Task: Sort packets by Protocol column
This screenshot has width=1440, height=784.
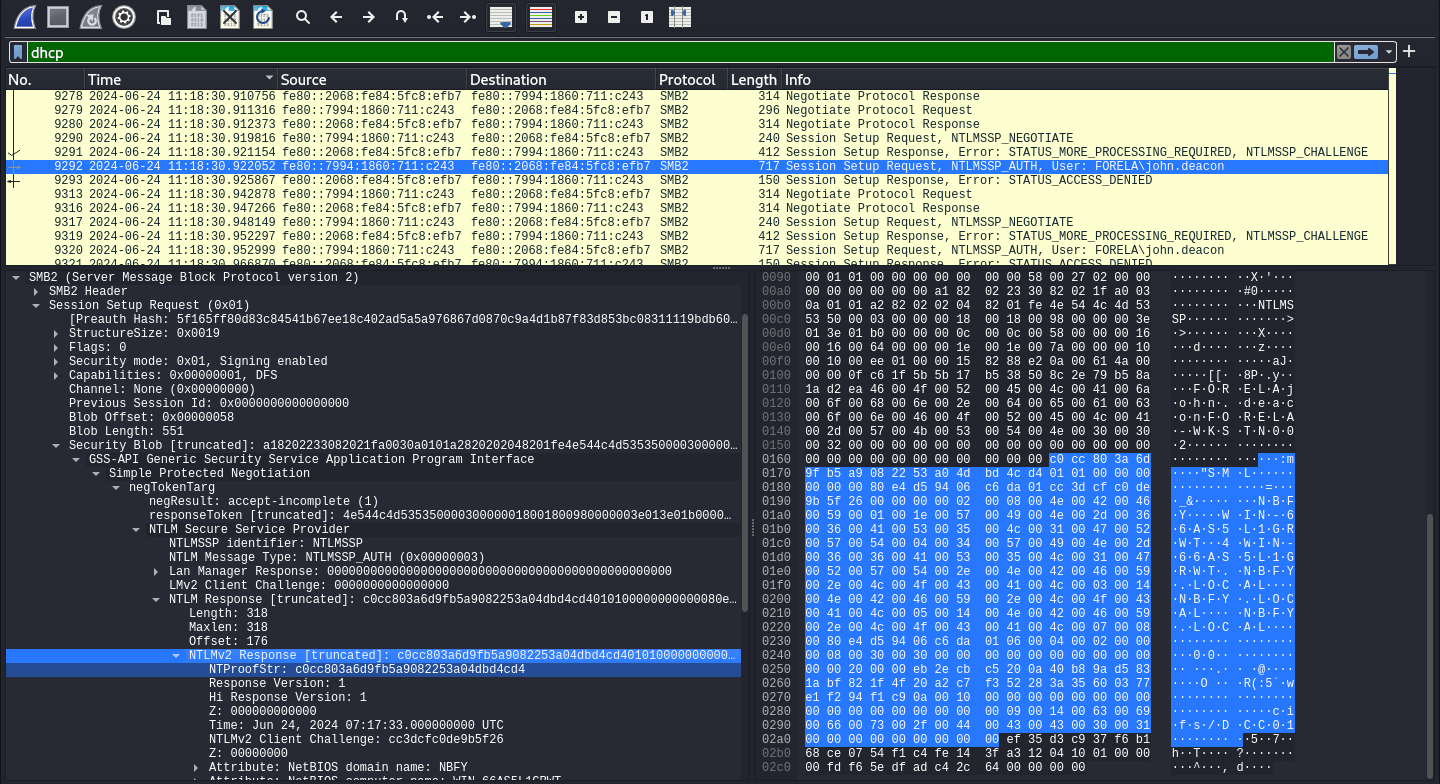Action: (691, 79)
